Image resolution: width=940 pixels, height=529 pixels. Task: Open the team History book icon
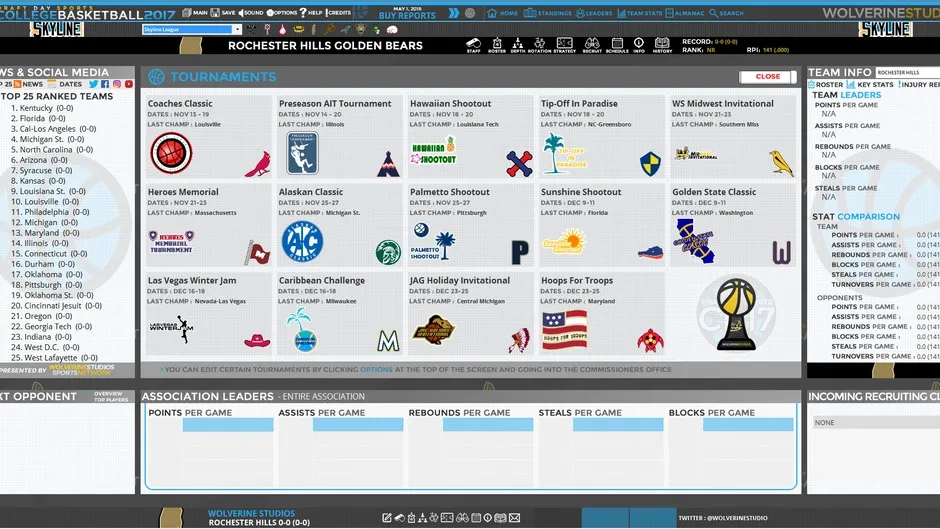coord(662,45)
